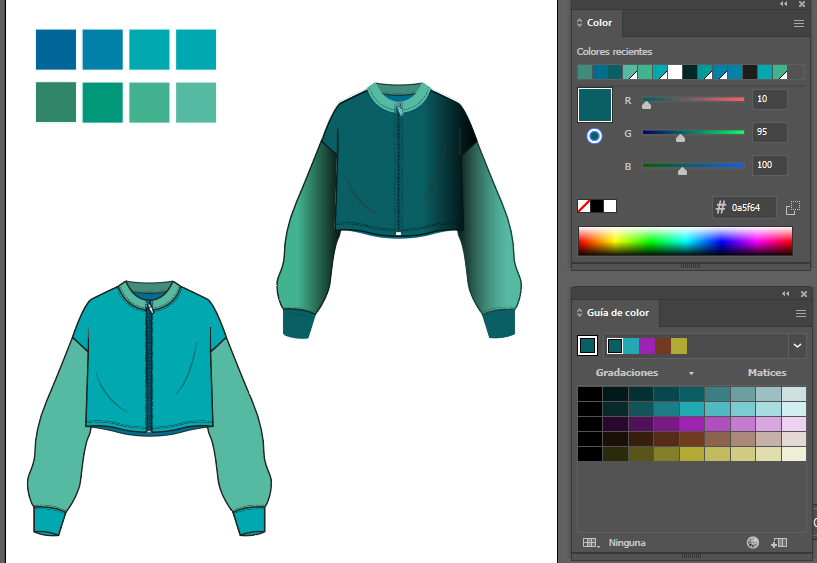The width and height of the screenshot is (817, 563).
Task: Apply the black swatch beside None
Action: 597,206
